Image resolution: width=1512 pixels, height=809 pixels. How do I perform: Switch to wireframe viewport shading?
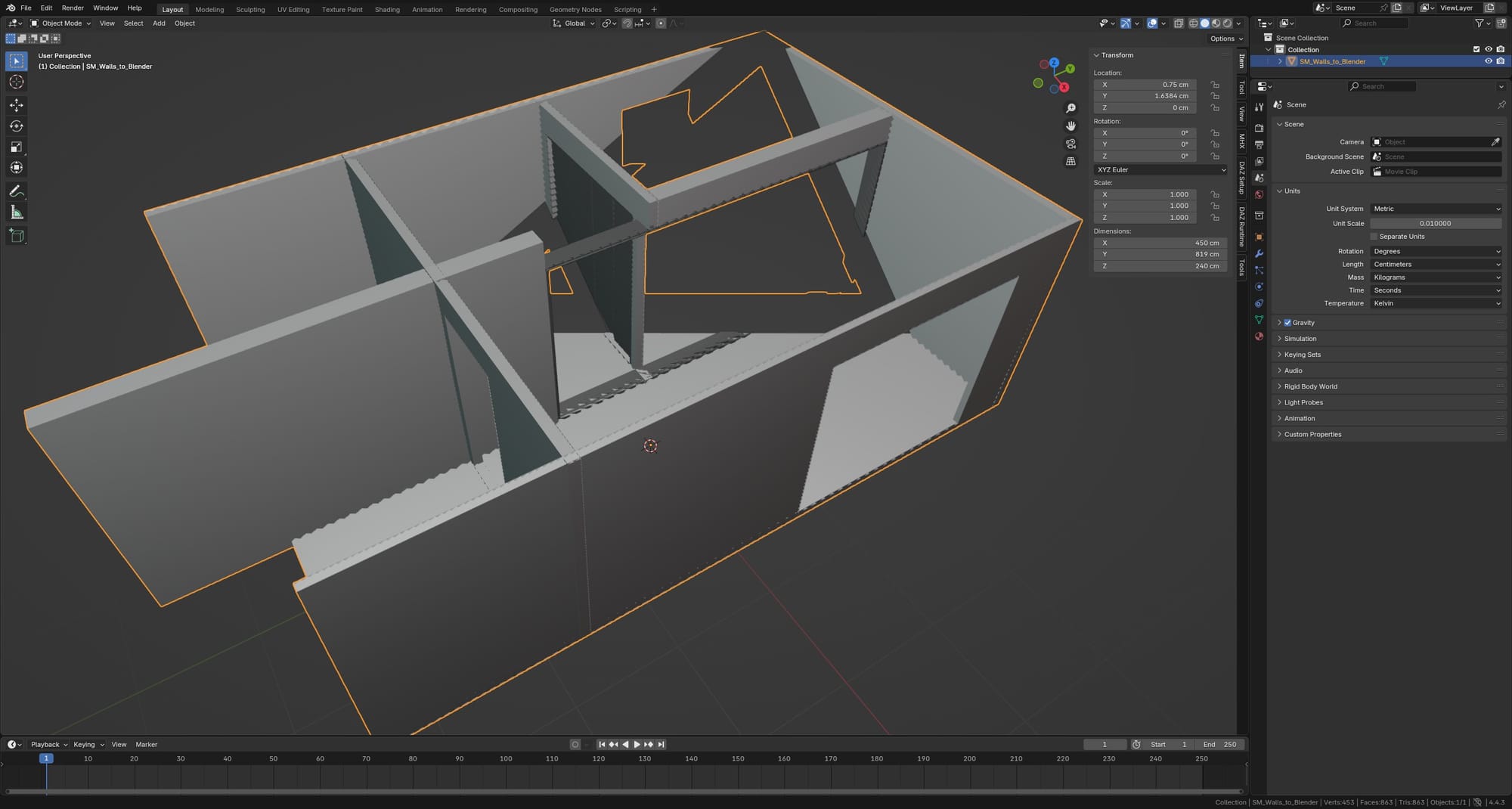(1194, 23)
